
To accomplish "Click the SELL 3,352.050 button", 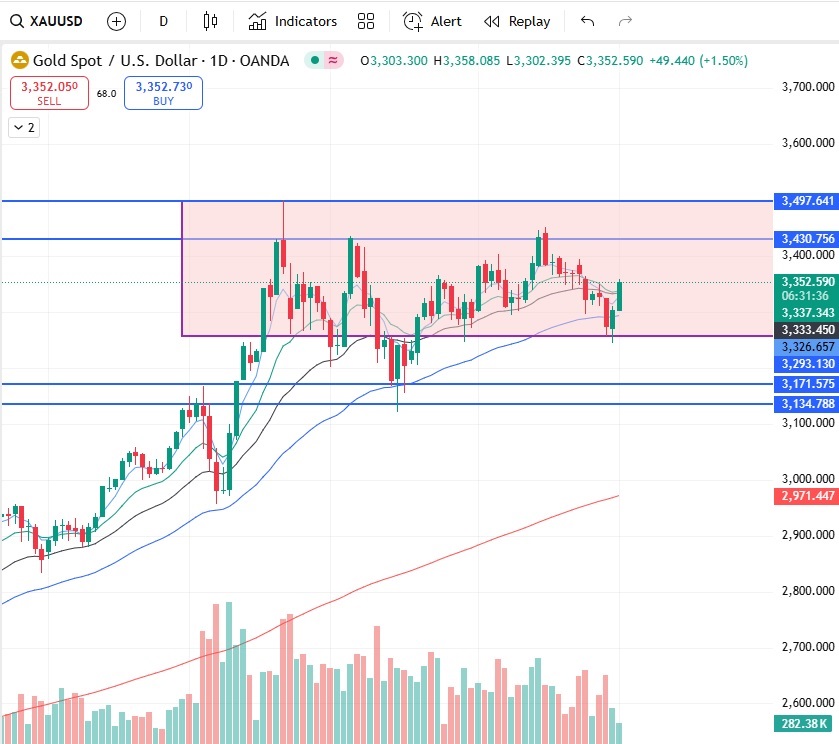I will [48, 94].
